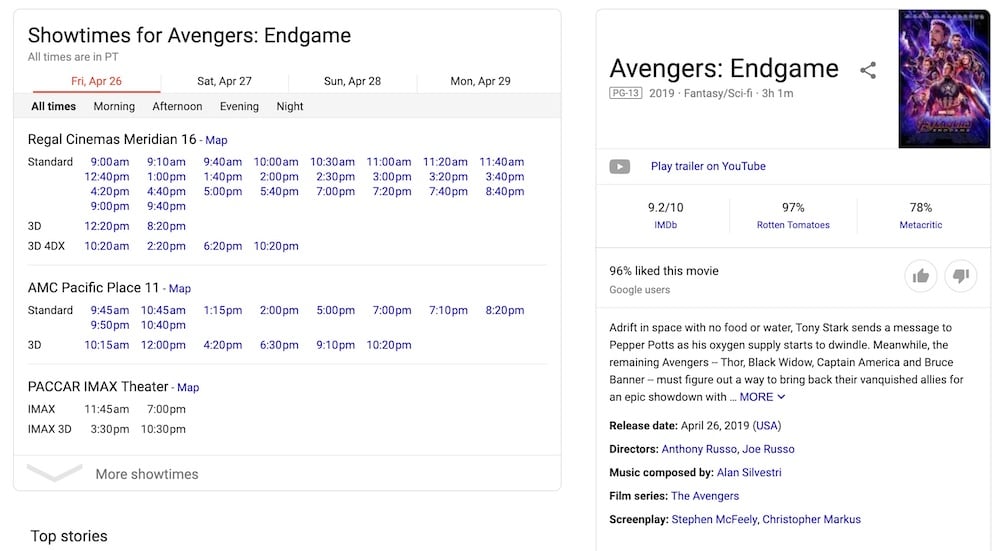Open Map for Regal Cinemas Meridian 16
The width and height of the screenshot is (1000, 551).
coord(216,141)
